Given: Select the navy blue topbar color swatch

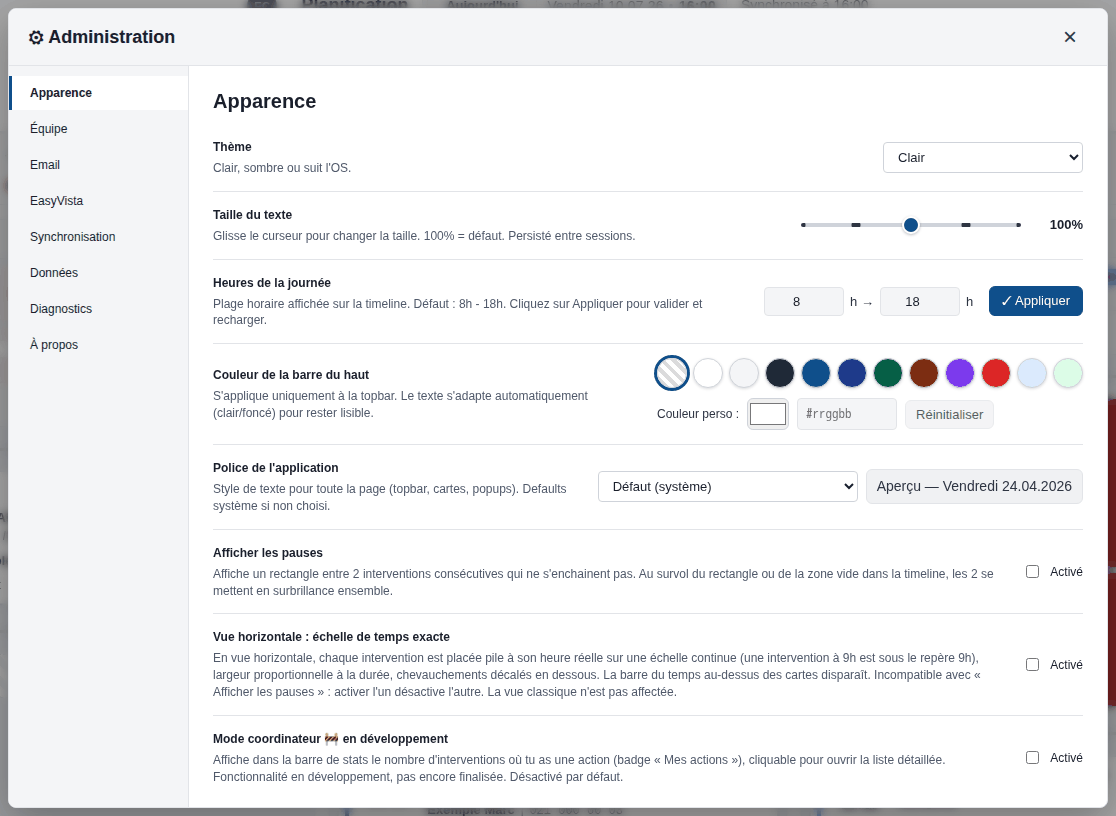Looking at the screenshot, I should pos(852,373).
